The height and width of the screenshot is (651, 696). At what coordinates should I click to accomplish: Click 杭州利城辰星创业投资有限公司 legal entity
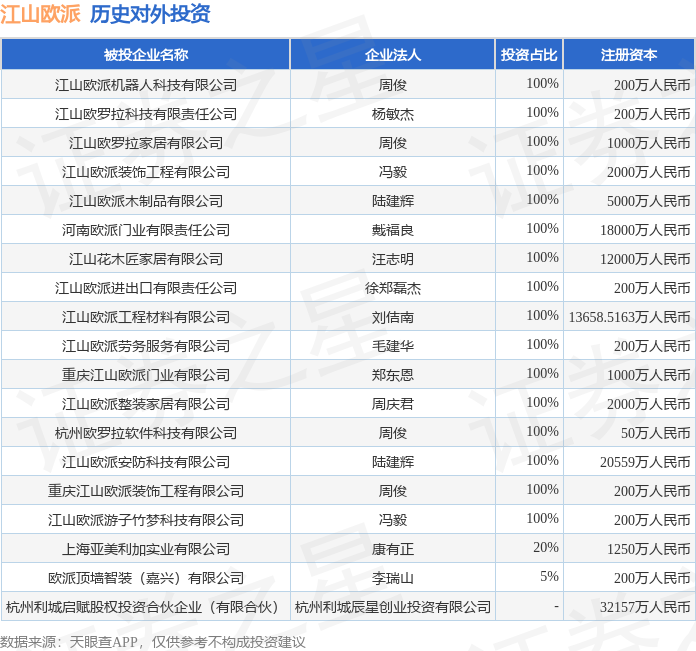392,607
